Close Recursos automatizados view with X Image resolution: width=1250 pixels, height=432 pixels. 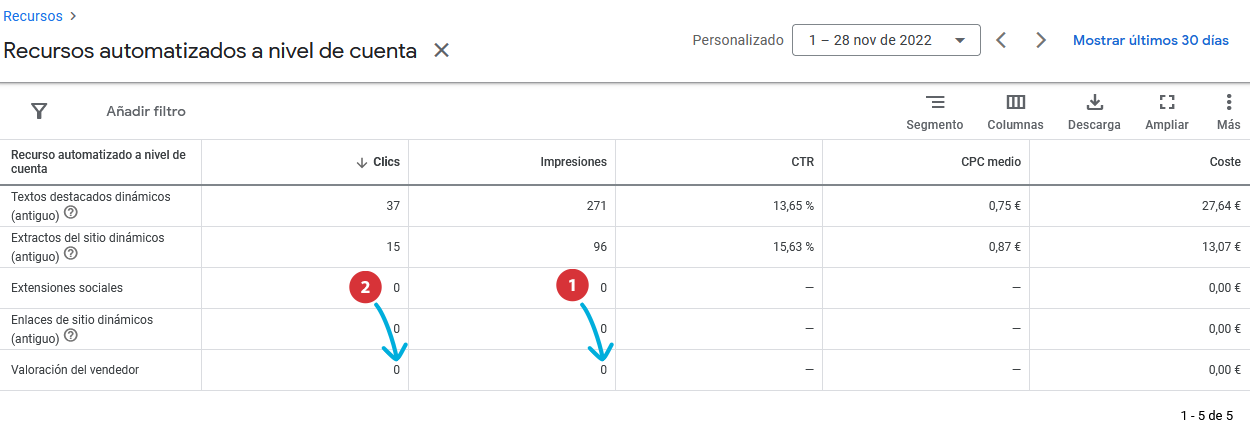coord(441,51)
